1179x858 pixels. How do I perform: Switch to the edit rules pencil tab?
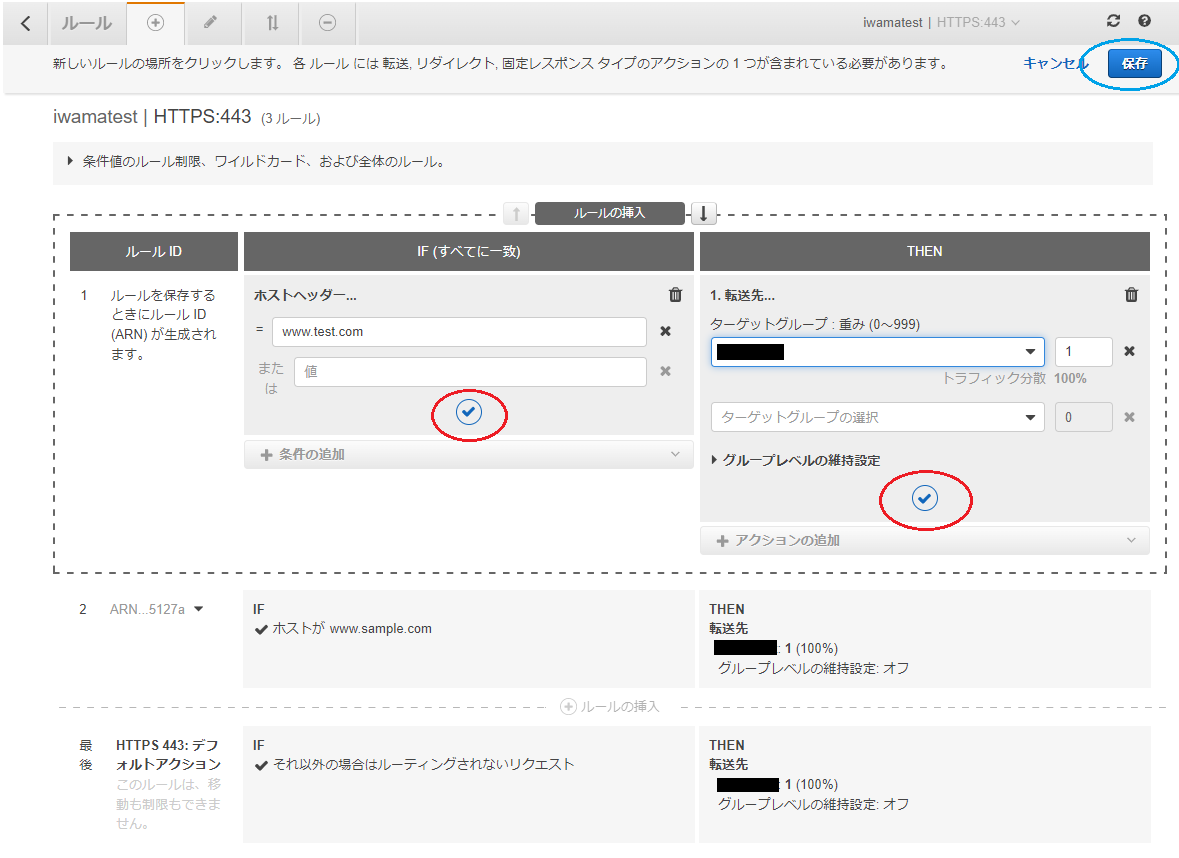pyautogui.click(x=210, y=23)
